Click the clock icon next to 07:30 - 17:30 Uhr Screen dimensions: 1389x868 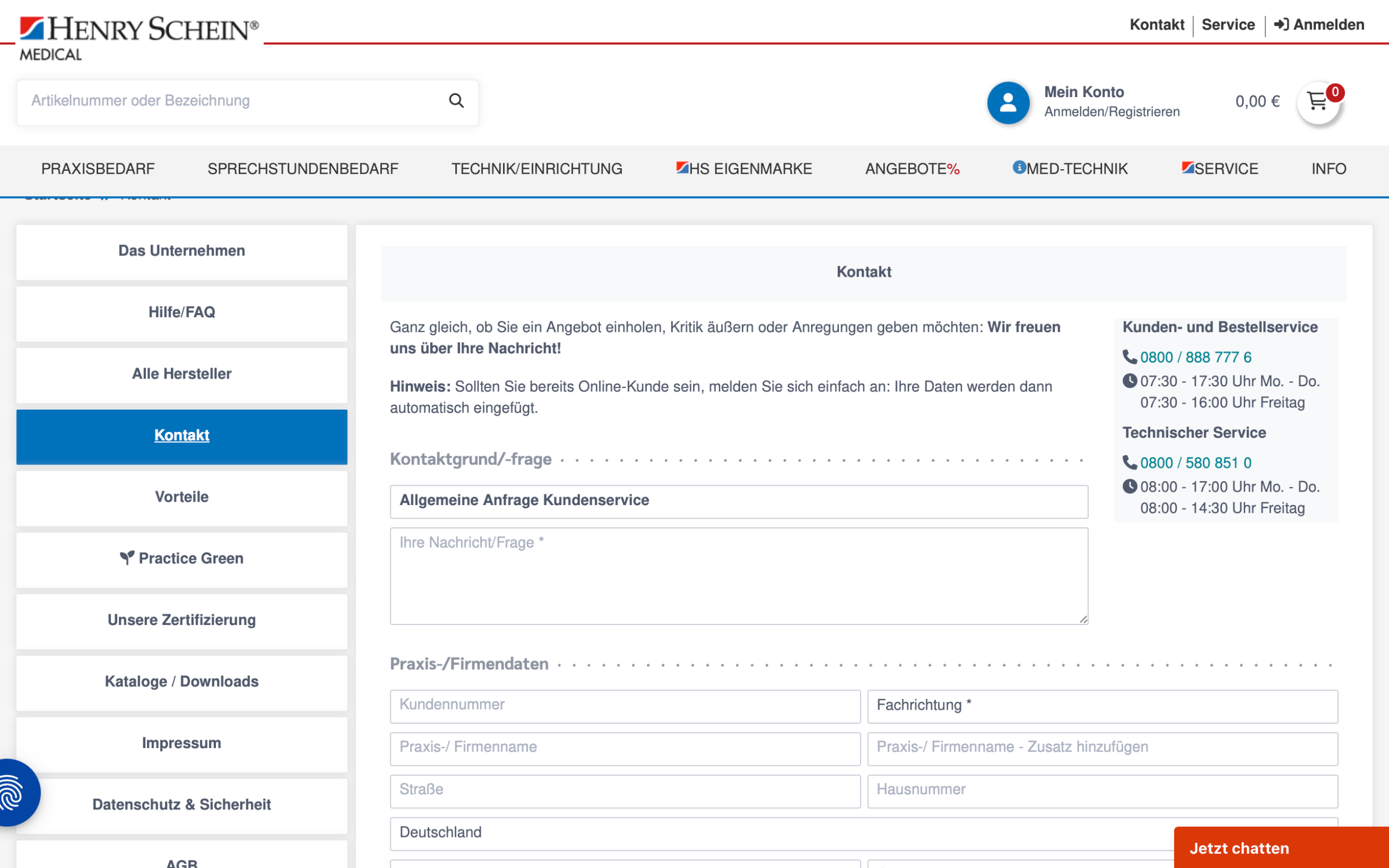click(x=1130, y=381)
